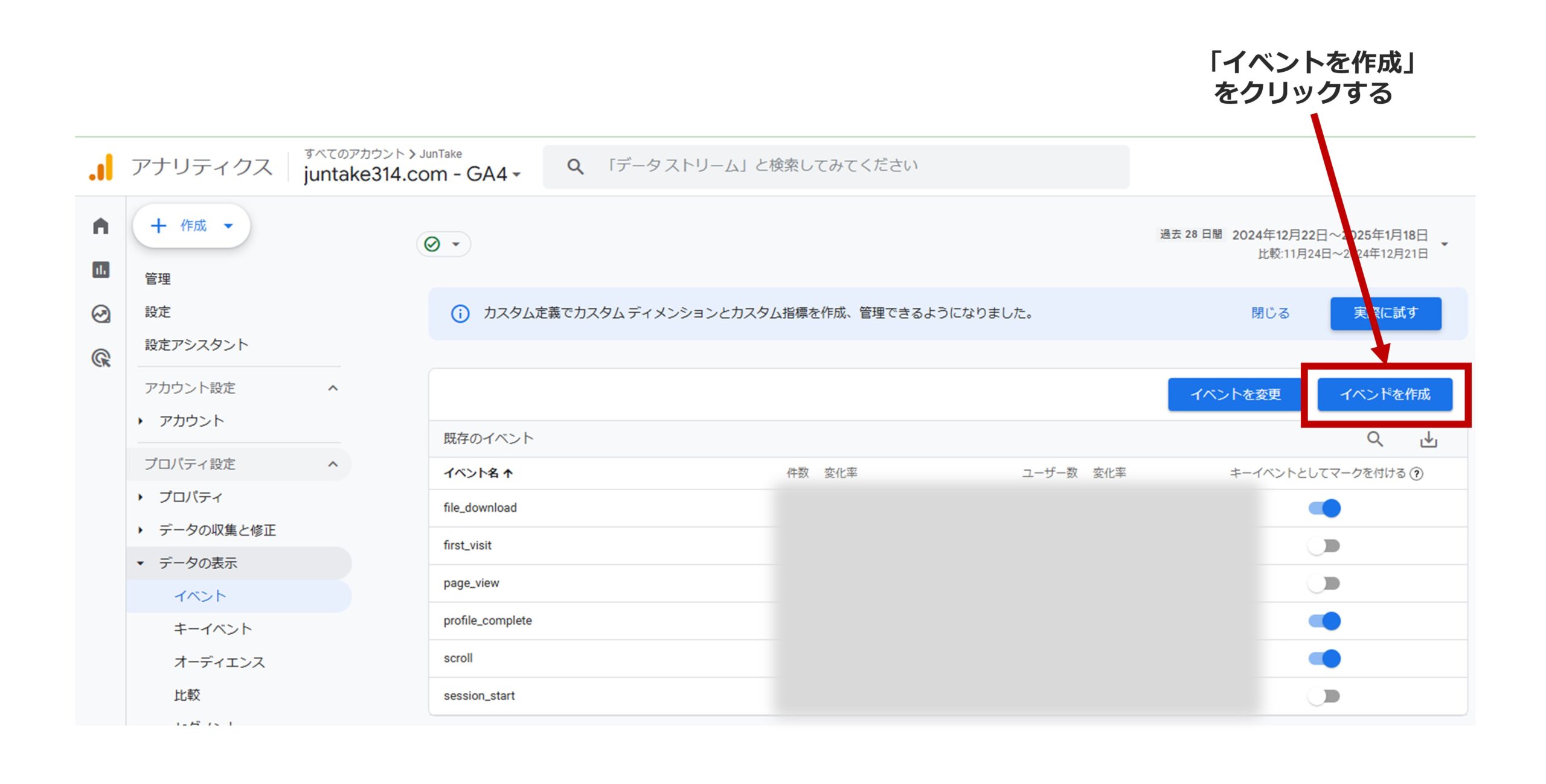Image resolution: width=1546 pixels, height=784 pixels.
Task: Disable the key event toggle for file_download
Action: (1327, 508)
